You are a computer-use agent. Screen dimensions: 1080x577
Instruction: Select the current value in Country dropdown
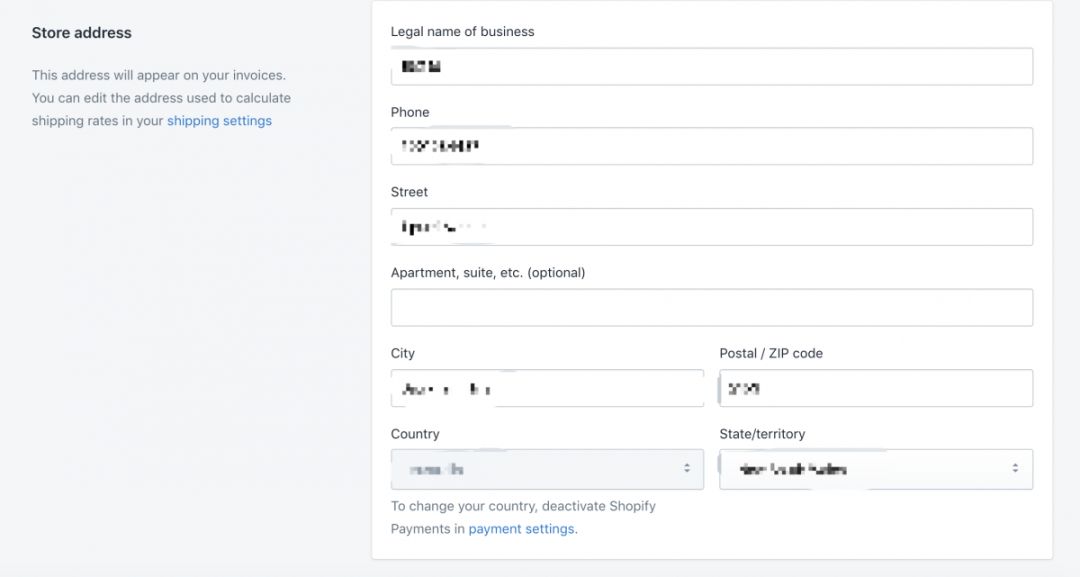[547, 468]
